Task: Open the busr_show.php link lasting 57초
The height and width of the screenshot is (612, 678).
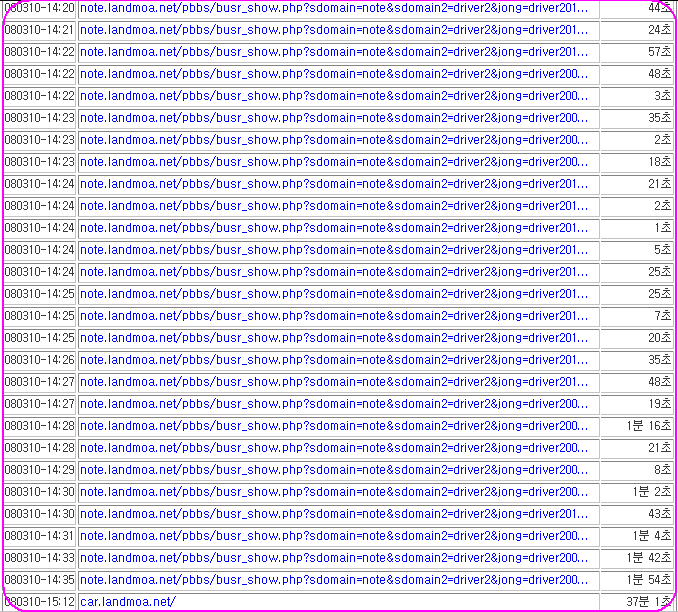Action: (334, 52)
